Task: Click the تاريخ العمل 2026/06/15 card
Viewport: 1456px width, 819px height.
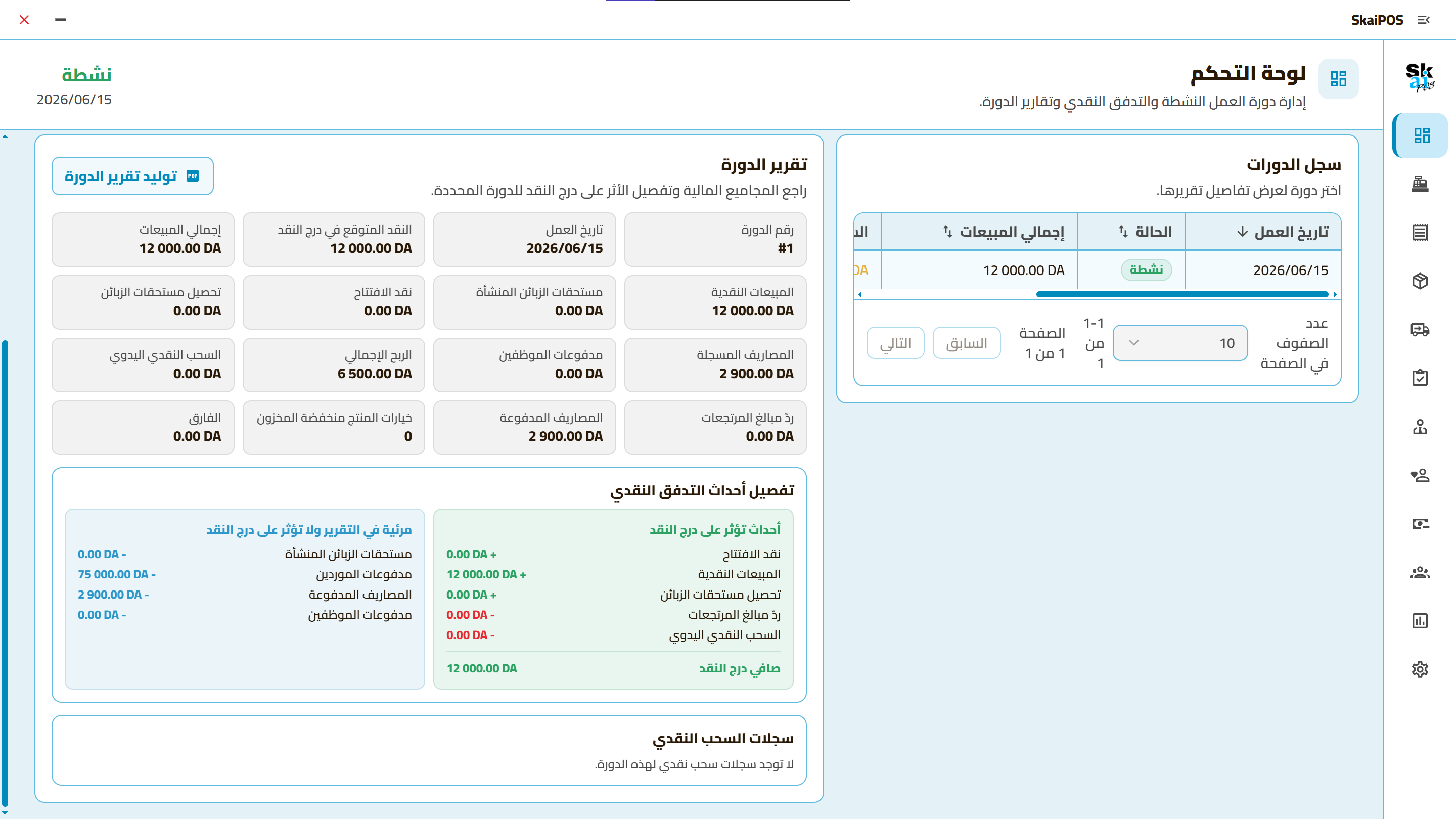Action: 525,240
